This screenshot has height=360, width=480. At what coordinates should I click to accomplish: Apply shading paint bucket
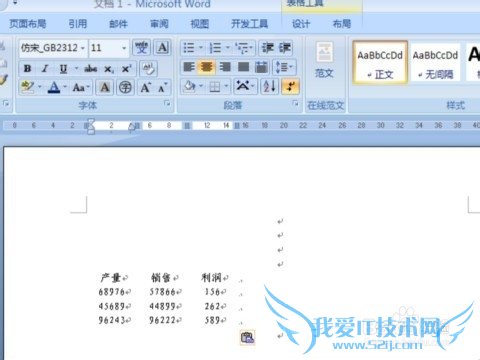189,87
